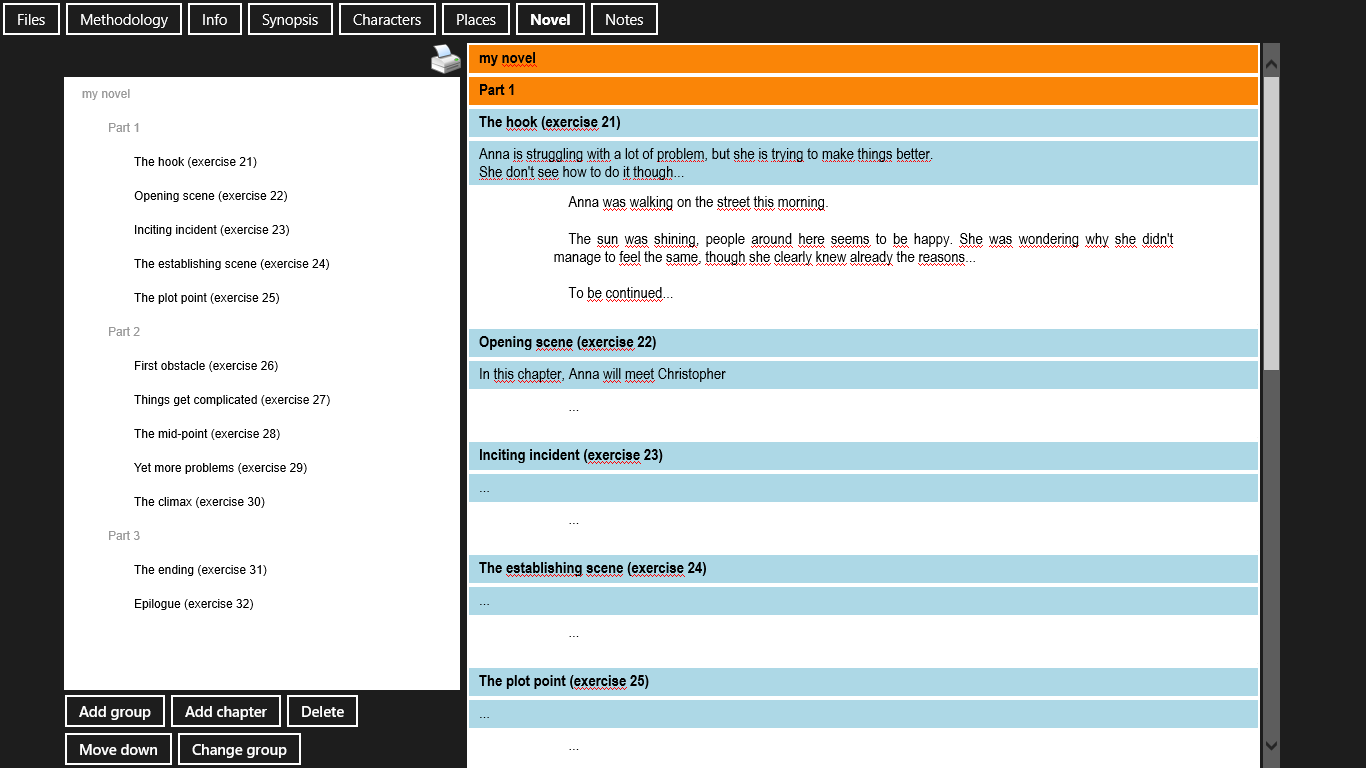The height and width of the screenshot is (768, 1366).
Task: Select 'The hook (exercise 21)' in tree
Action: tap(195, 162)
